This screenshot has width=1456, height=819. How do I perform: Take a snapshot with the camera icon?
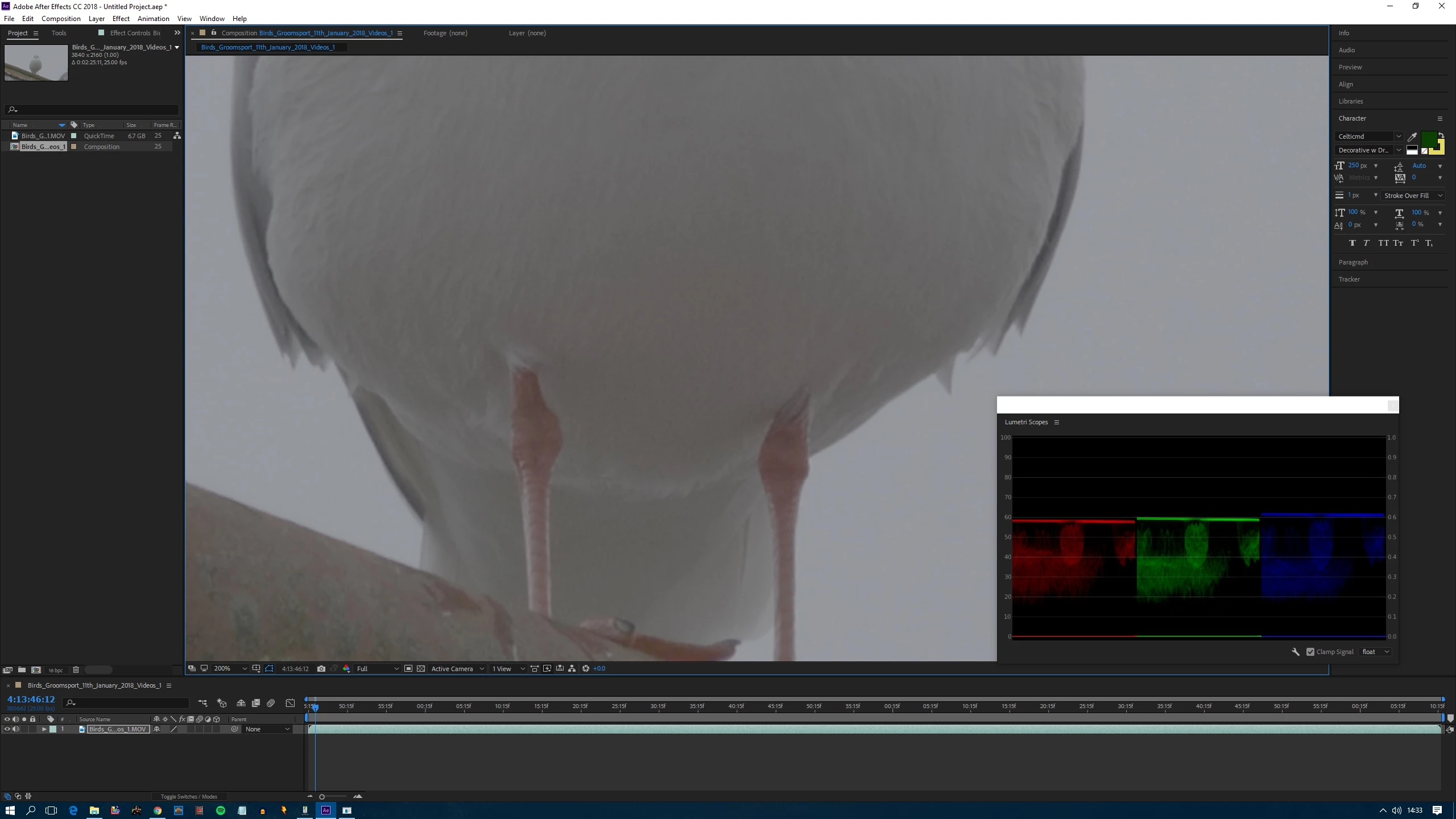pyautogui.click(x=321, y=668)
